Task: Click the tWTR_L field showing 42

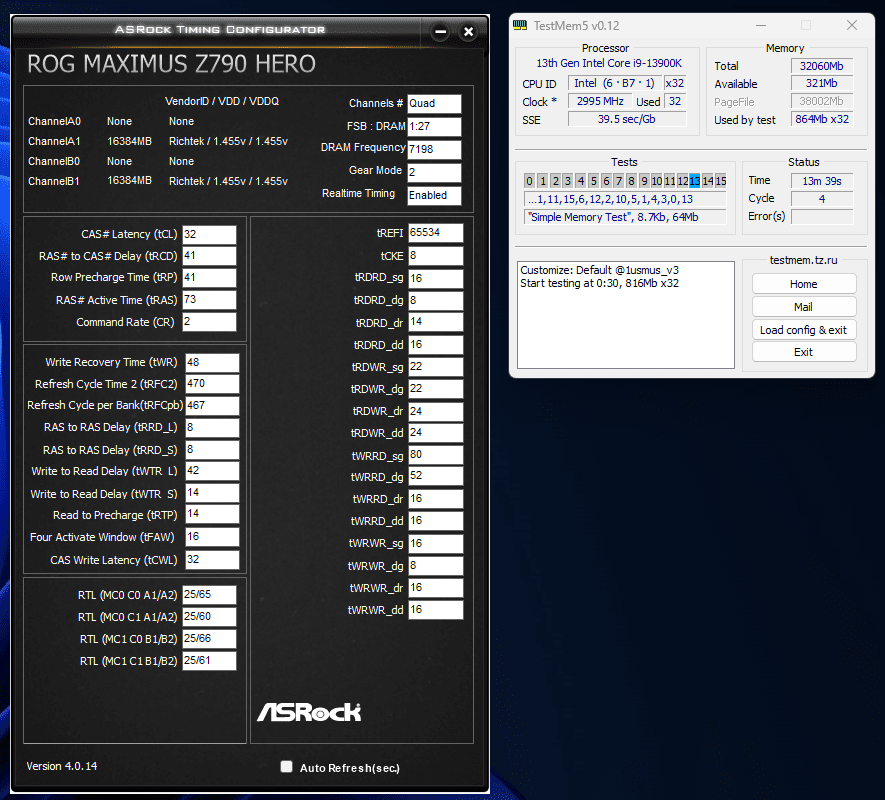Action: click(212, 471)
